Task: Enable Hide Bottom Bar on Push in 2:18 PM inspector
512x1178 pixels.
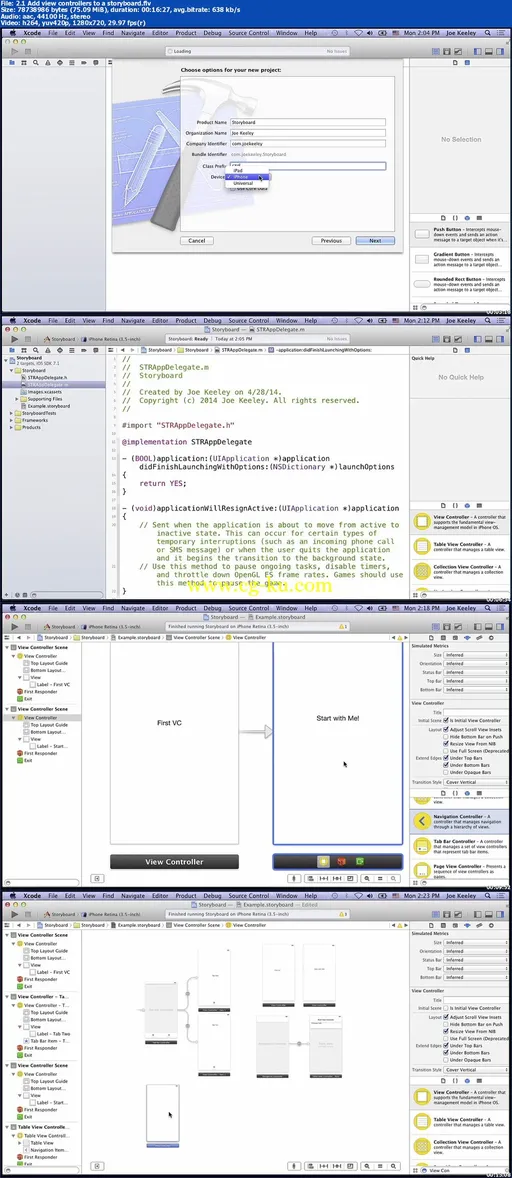Action: pyautogui.click(x=447, y=737)
